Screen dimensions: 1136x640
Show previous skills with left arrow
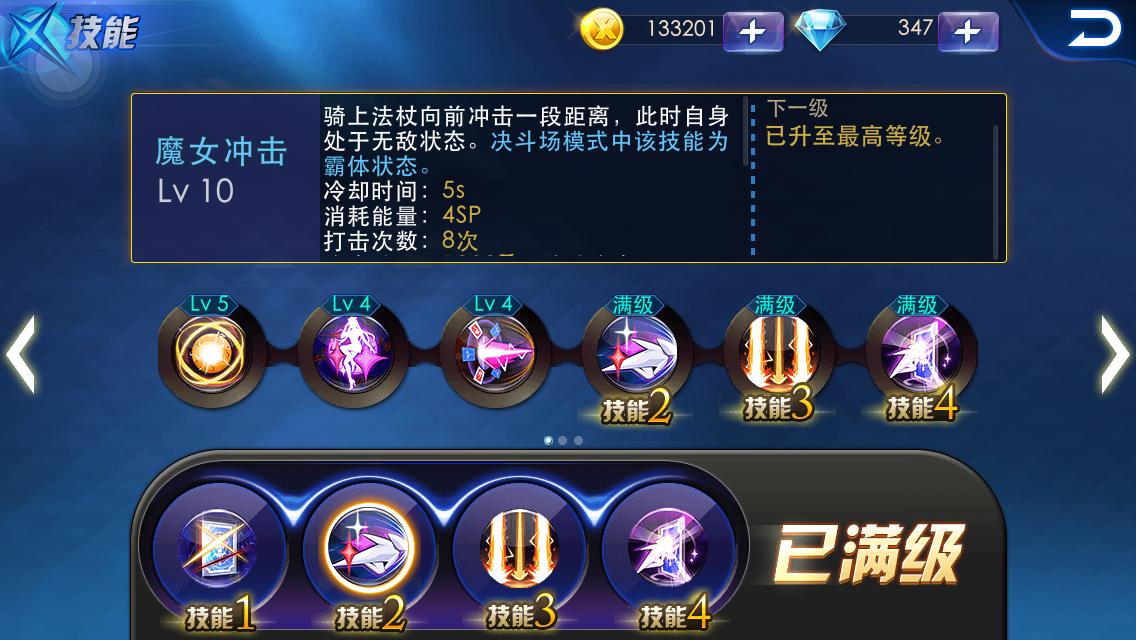pyautogui.click(x=21, y=354)
